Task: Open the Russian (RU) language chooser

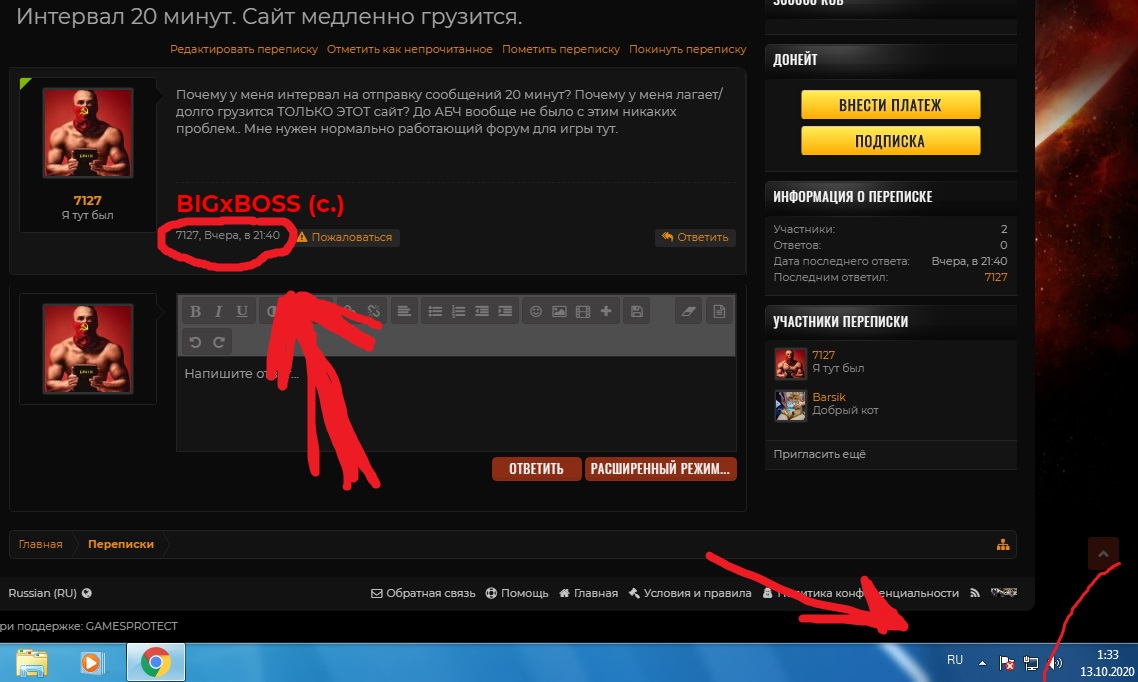Action: 49,593
